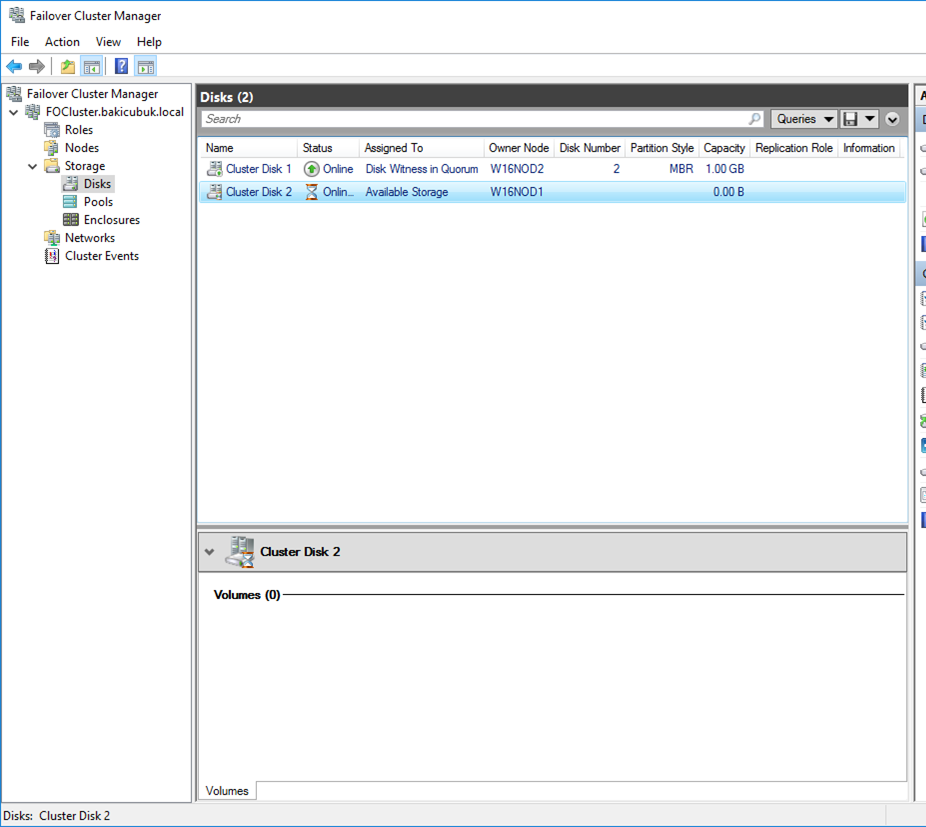The width and height of the screenshot is (926, 827).
Task: Click the 'Available Storage' cell
Action: pyautogui.click(x=406, y=192)
